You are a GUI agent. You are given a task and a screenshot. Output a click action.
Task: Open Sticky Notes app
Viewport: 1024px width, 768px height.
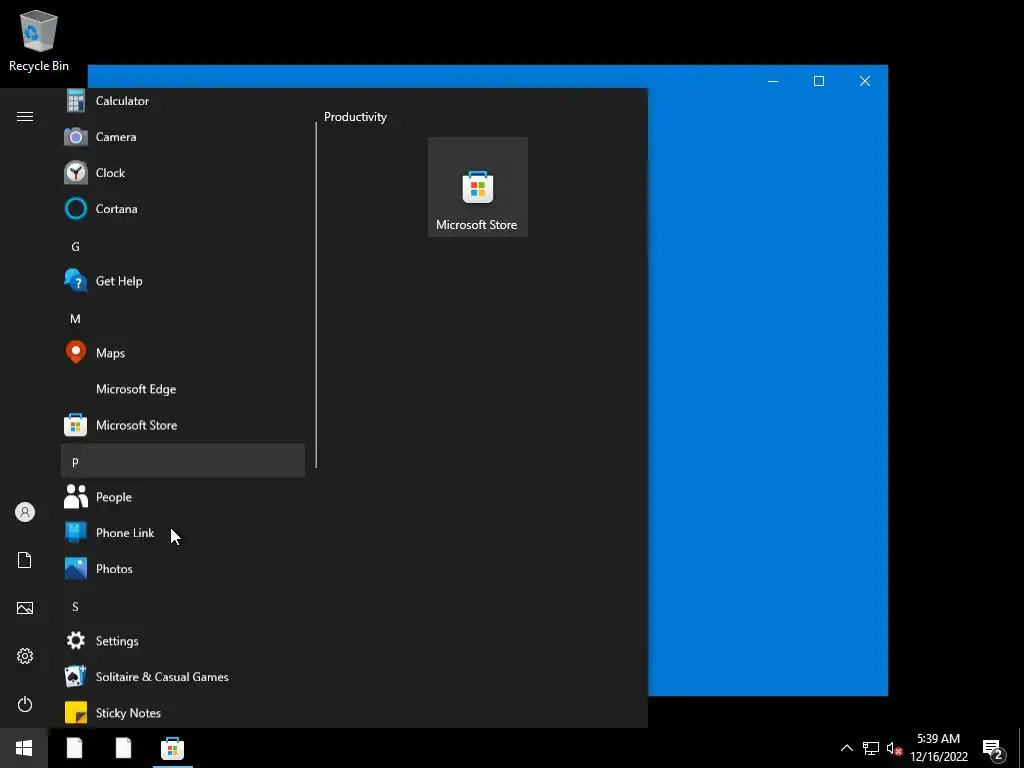click(183, 712)
